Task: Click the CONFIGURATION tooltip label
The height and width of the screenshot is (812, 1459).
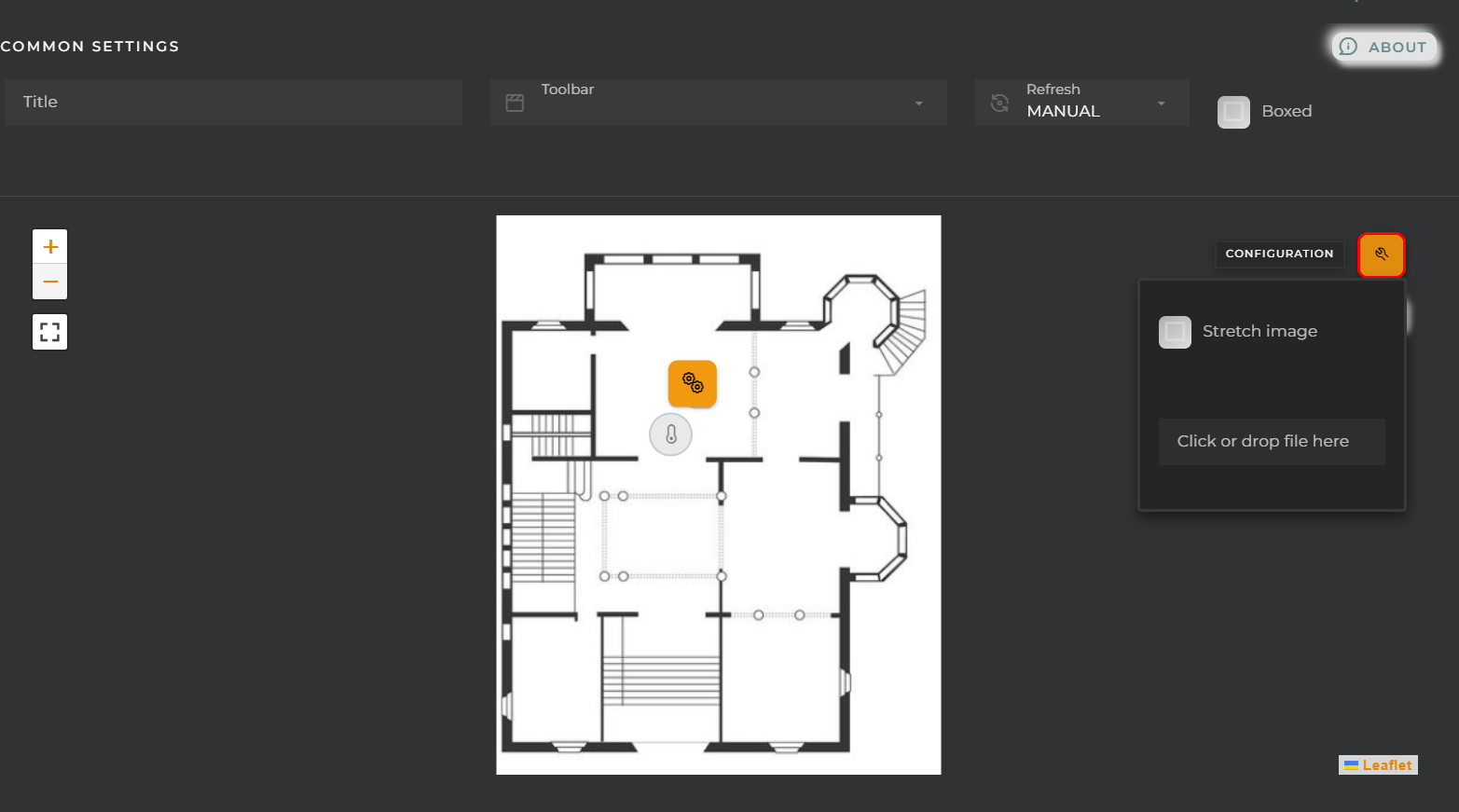Action: (x=1279, y=254)
